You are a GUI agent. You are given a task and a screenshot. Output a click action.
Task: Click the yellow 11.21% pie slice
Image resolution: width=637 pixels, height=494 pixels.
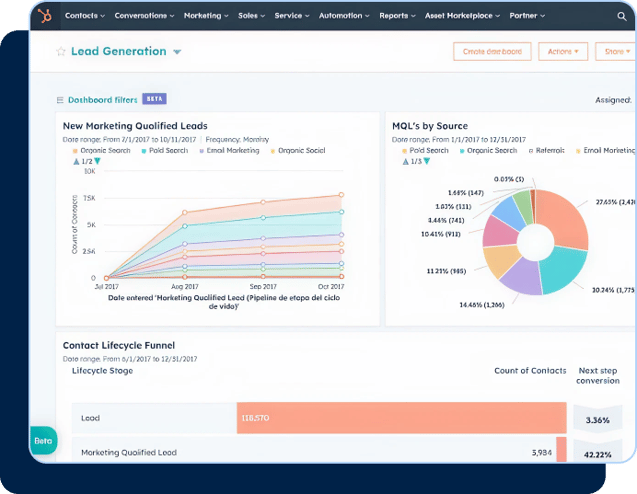click(500, 260)
